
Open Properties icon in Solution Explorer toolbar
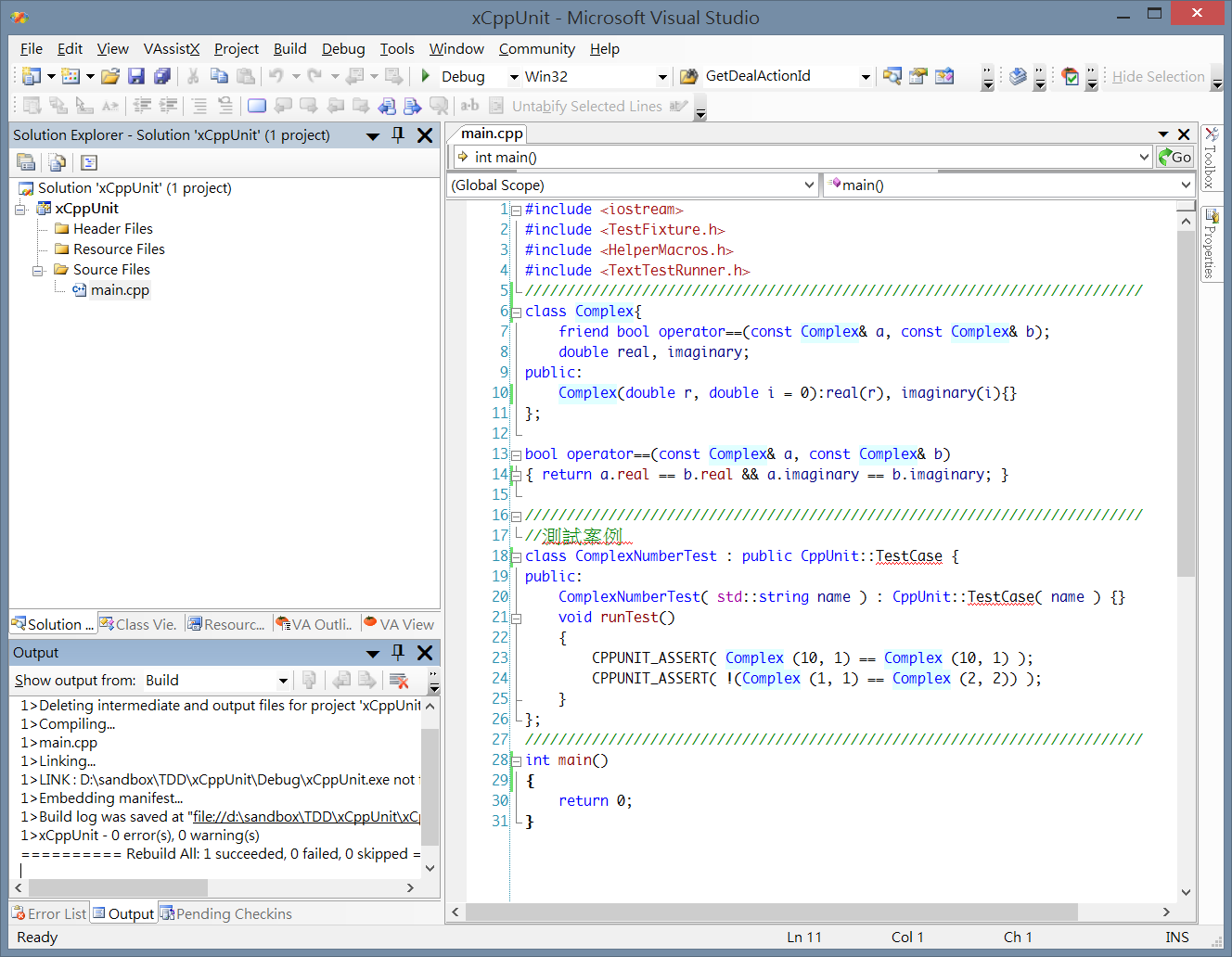pos(26,162)
